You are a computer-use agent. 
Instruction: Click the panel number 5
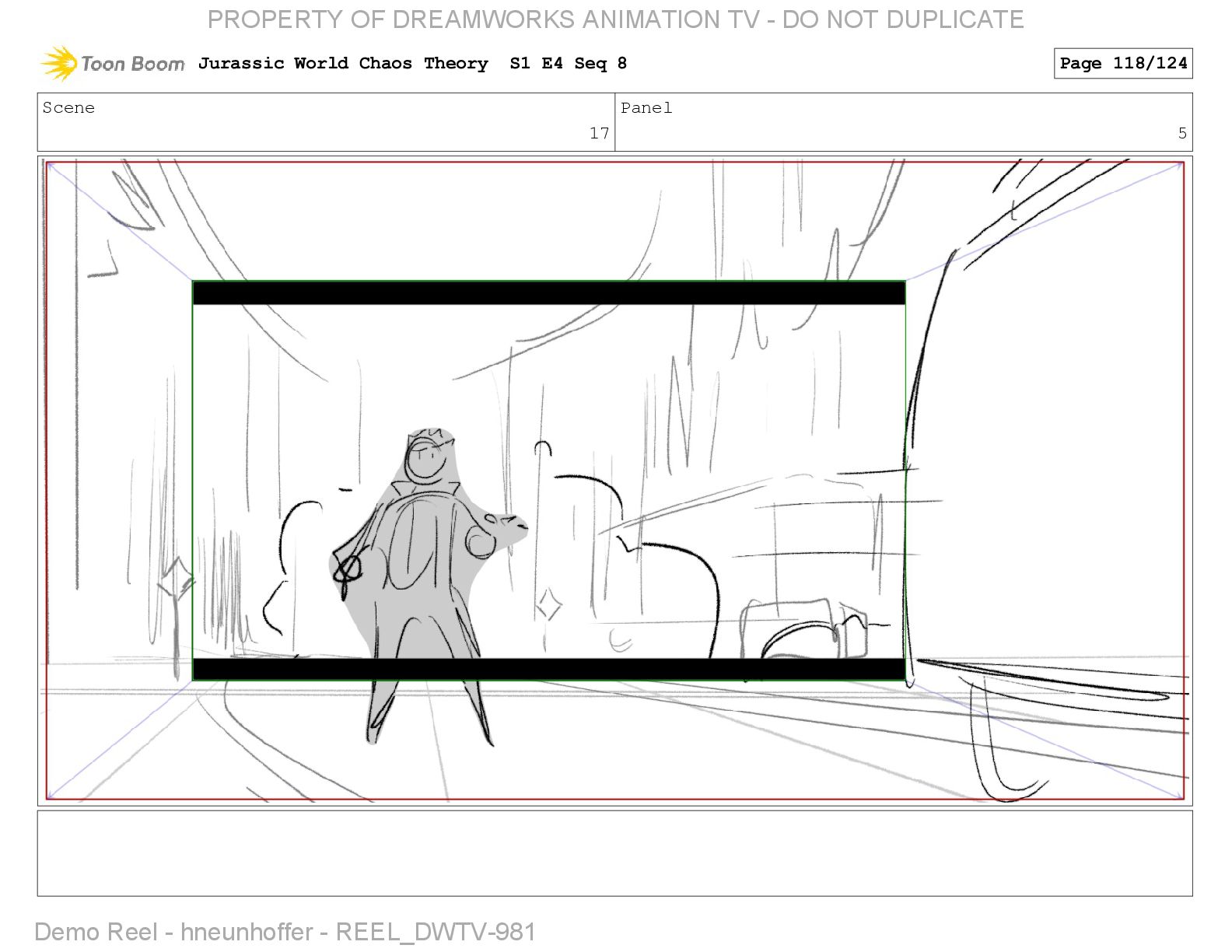tap(1182, 133)
